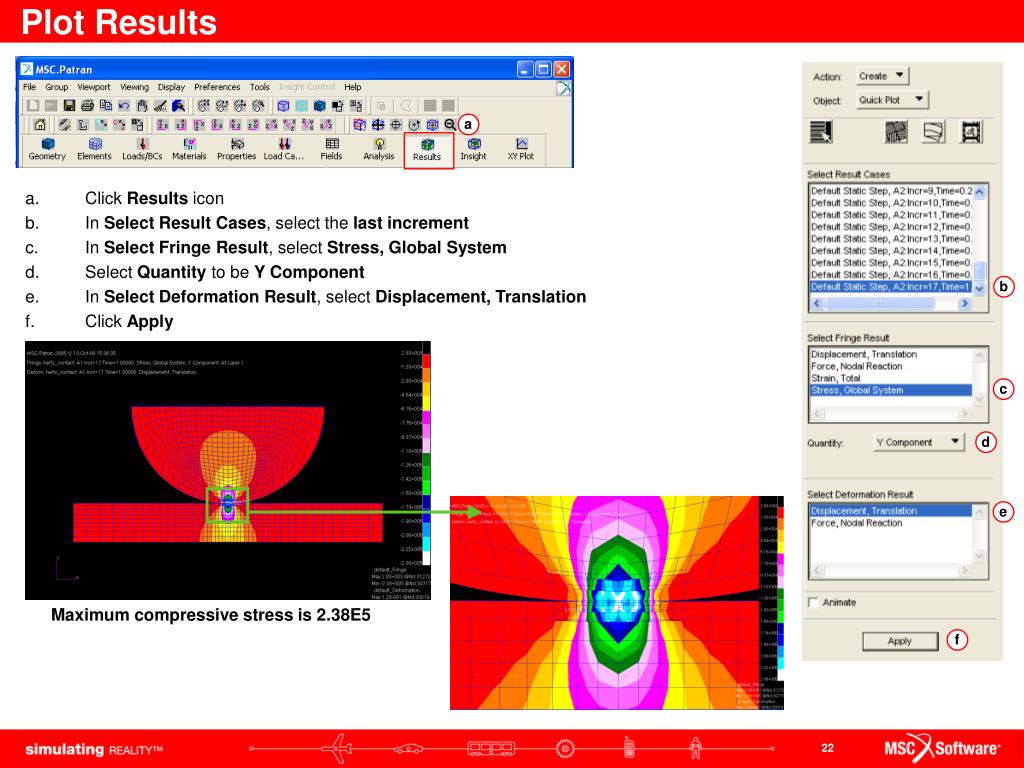Open the Viewport menu

[94, 87]
